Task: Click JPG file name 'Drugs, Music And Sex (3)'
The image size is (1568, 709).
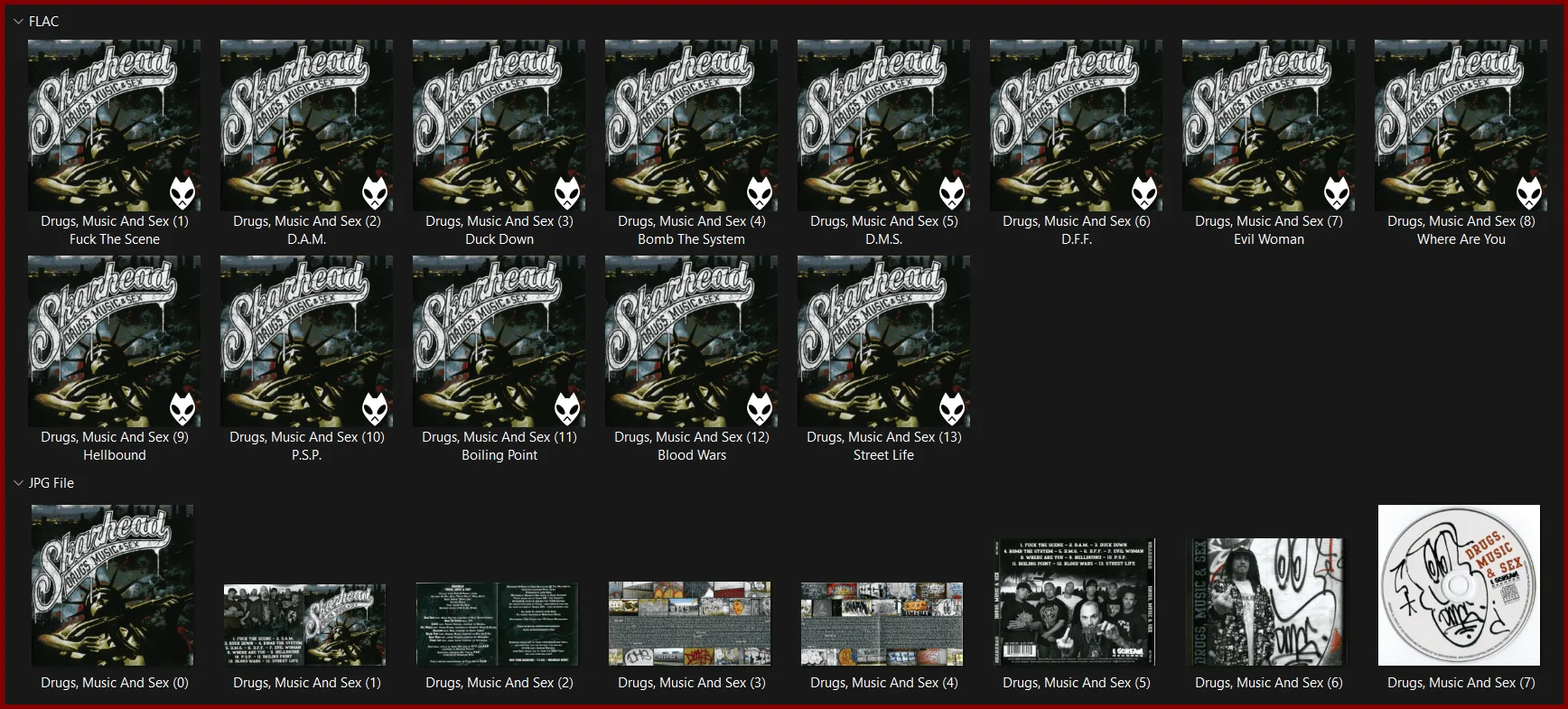Action: click(x=692, y=683)
